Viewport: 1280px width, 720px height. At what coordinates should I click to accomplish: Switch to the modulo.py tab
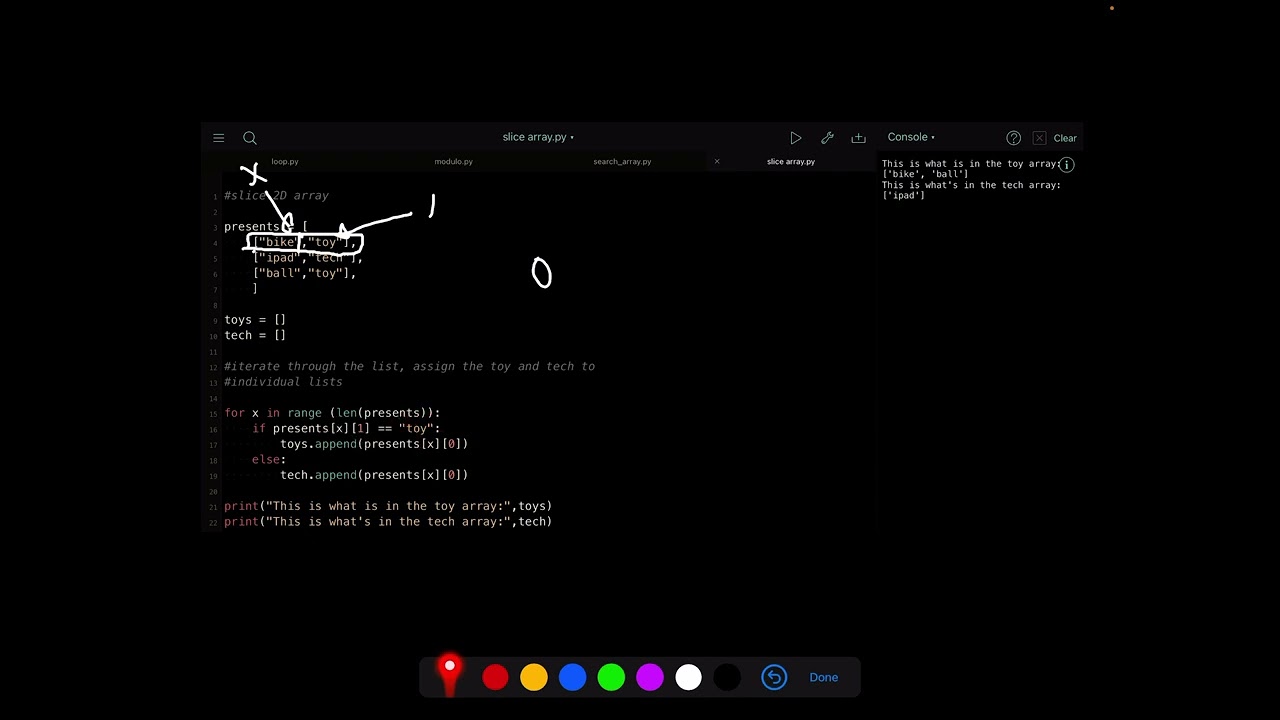[x=453, y=161]
